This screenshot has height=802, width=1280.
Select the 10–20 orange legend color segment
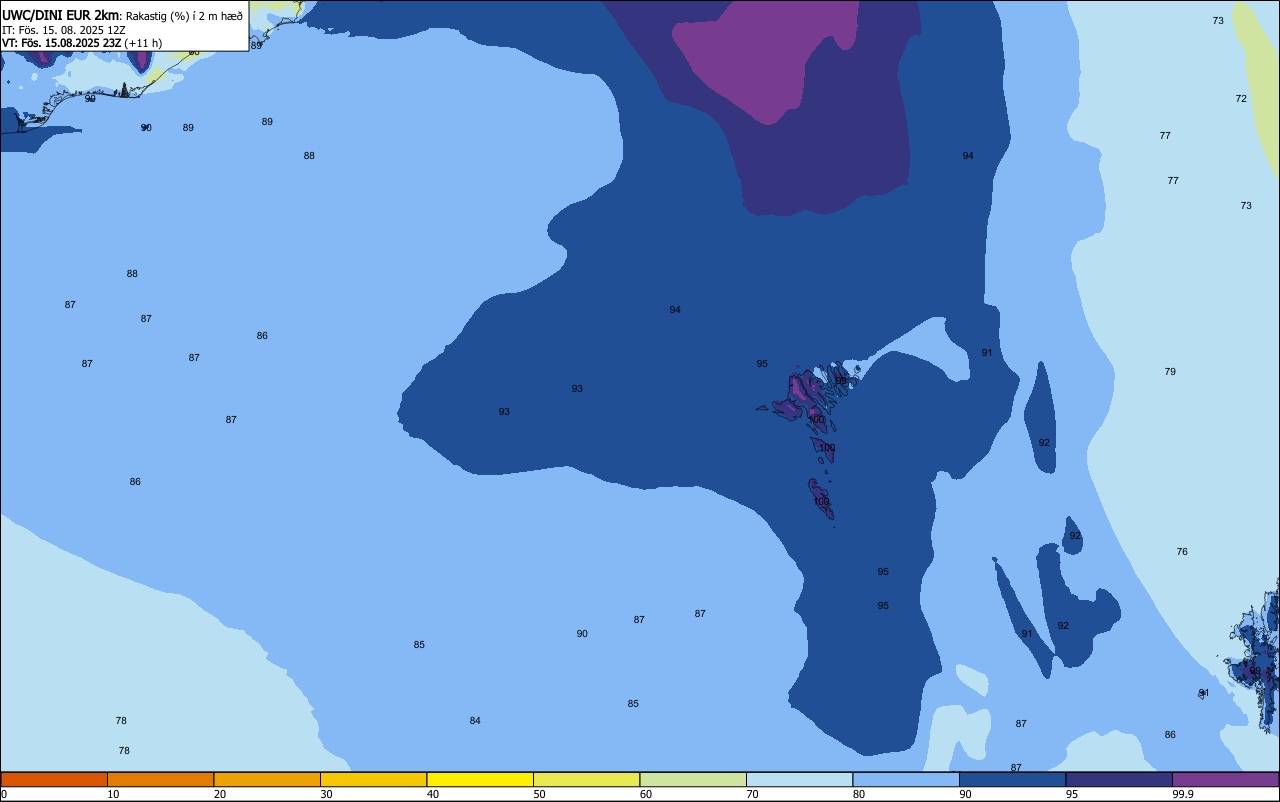(160, 779)
